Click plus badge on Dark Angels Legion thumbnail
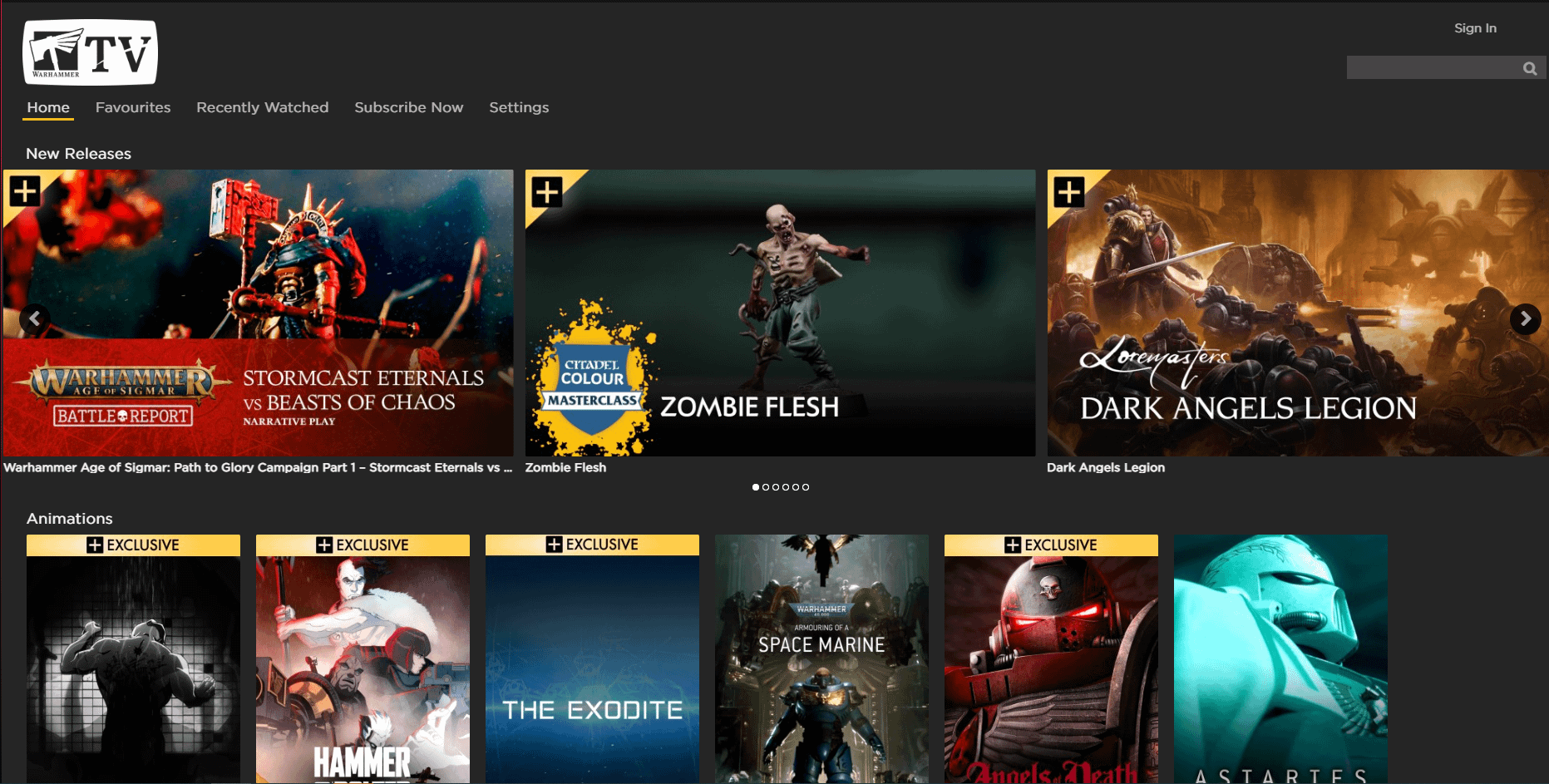Screen dimensions: 1549x784 click(1069, 192)
